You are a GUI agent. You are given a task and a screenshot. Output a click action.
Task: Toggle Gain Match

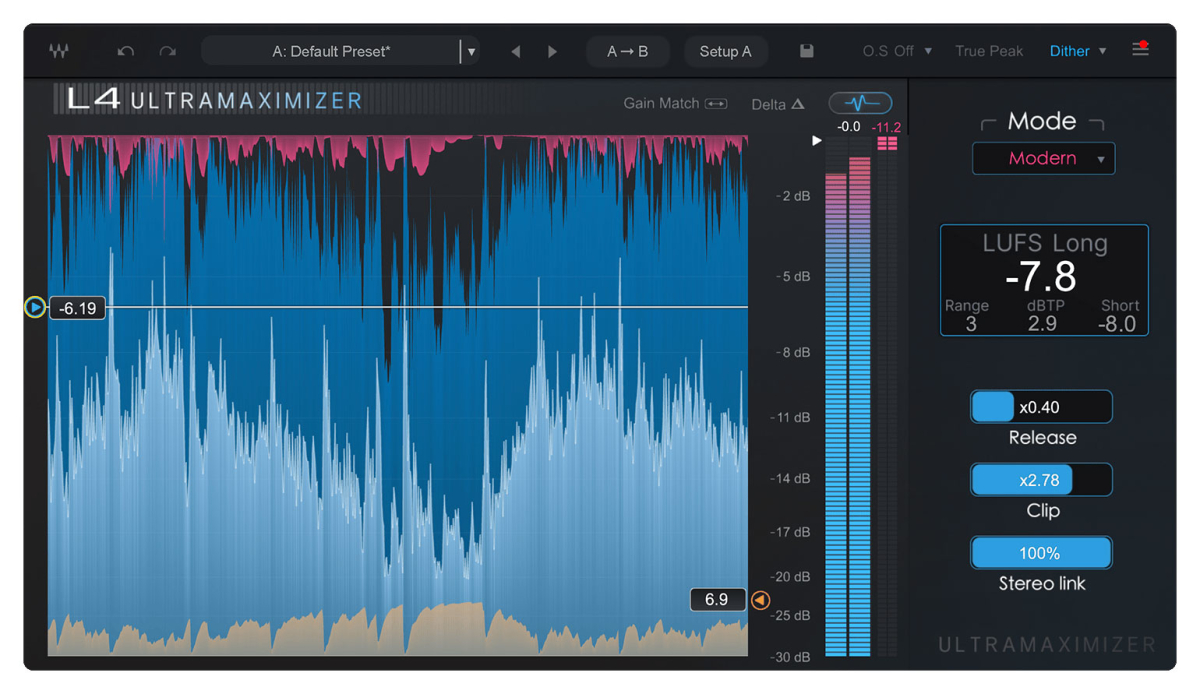[x=675, y=103]
